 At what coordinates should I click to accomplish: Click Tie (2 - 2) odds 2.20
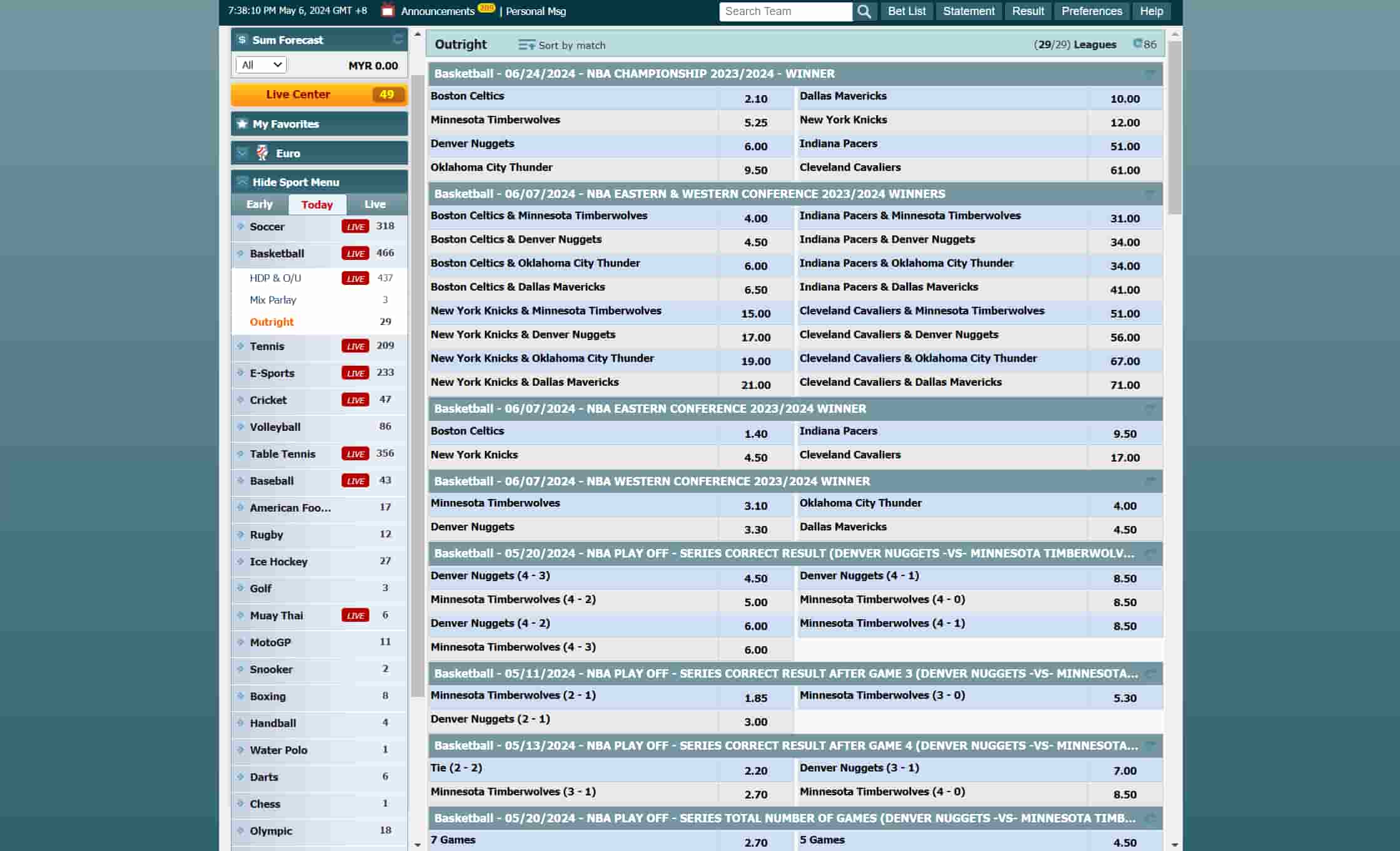756,770
